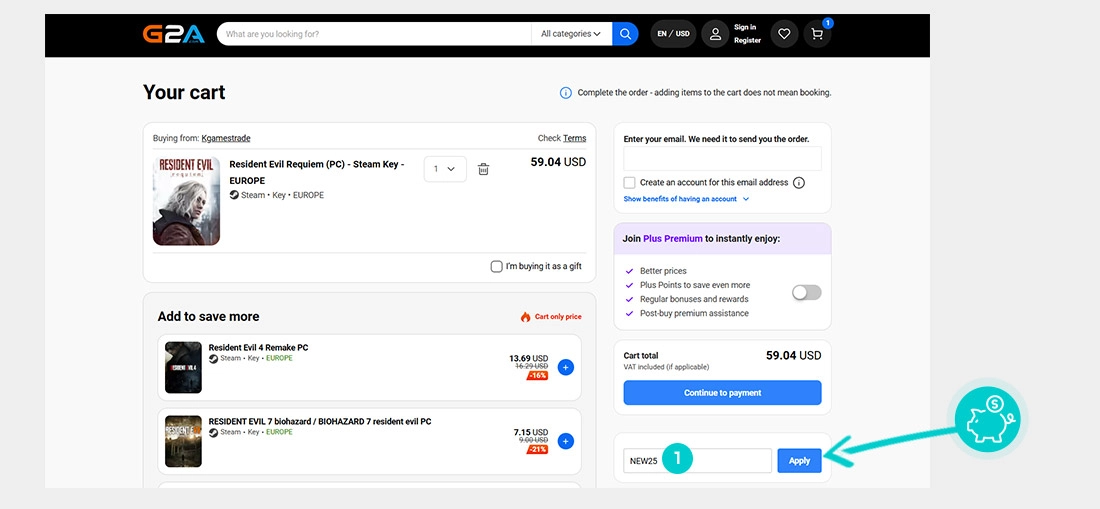Toggle the Plus Premium switch
The height and width of the screenshot is (509, 1100).
click(x=807, y=292)
